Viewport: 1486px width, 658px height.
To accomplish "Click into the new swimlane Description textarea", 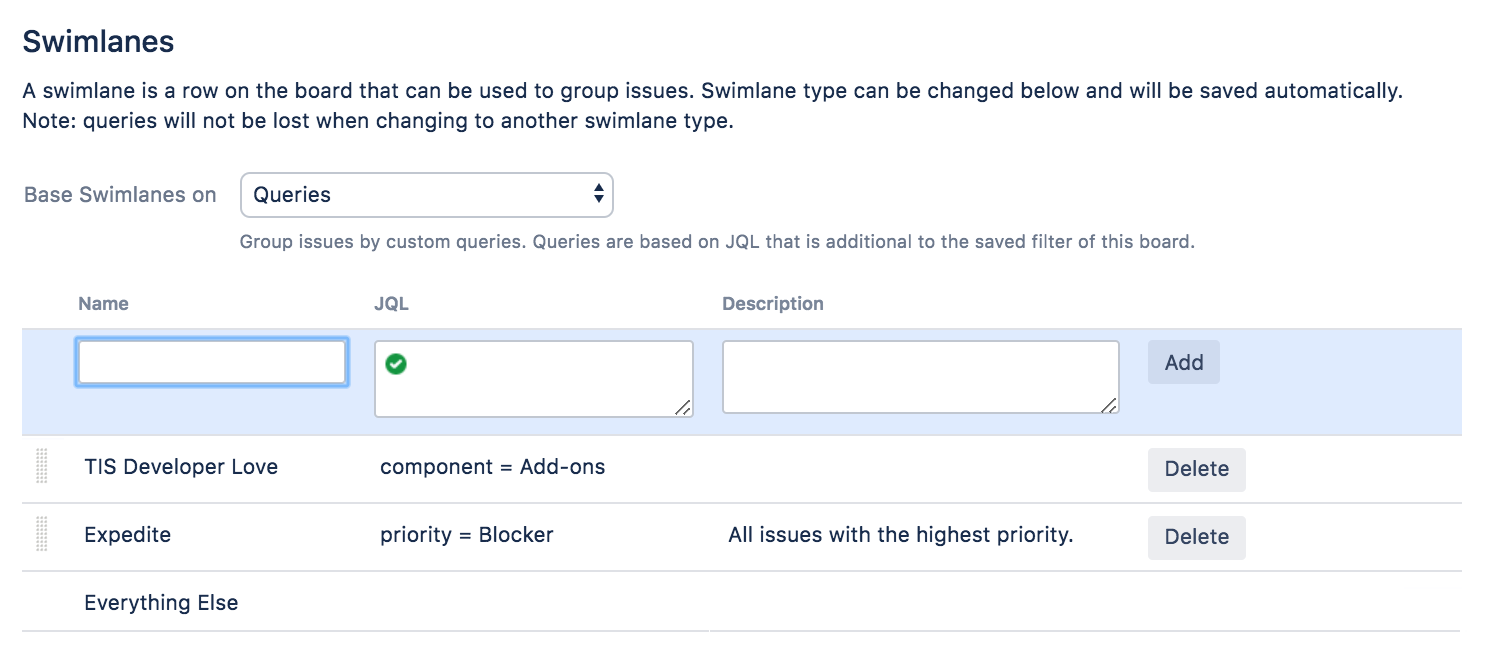I will 920,376.
